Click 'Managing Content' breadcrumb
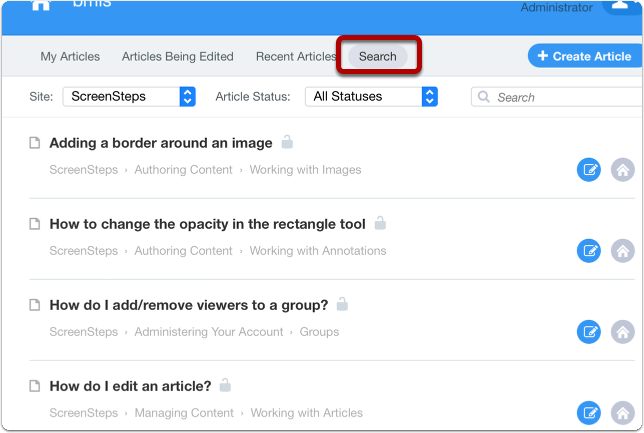 point(184,413)
